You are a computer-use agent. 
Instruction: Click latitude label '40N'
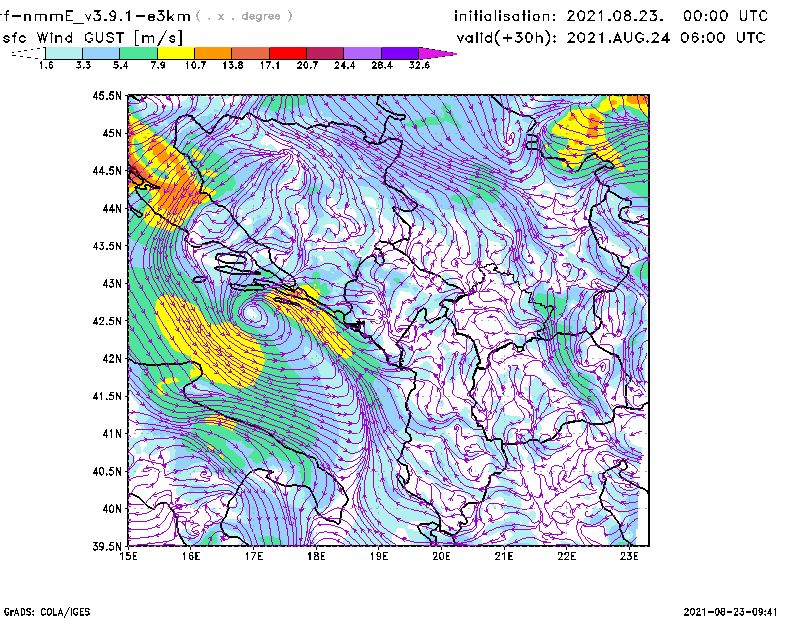click(x=112, y=508)
